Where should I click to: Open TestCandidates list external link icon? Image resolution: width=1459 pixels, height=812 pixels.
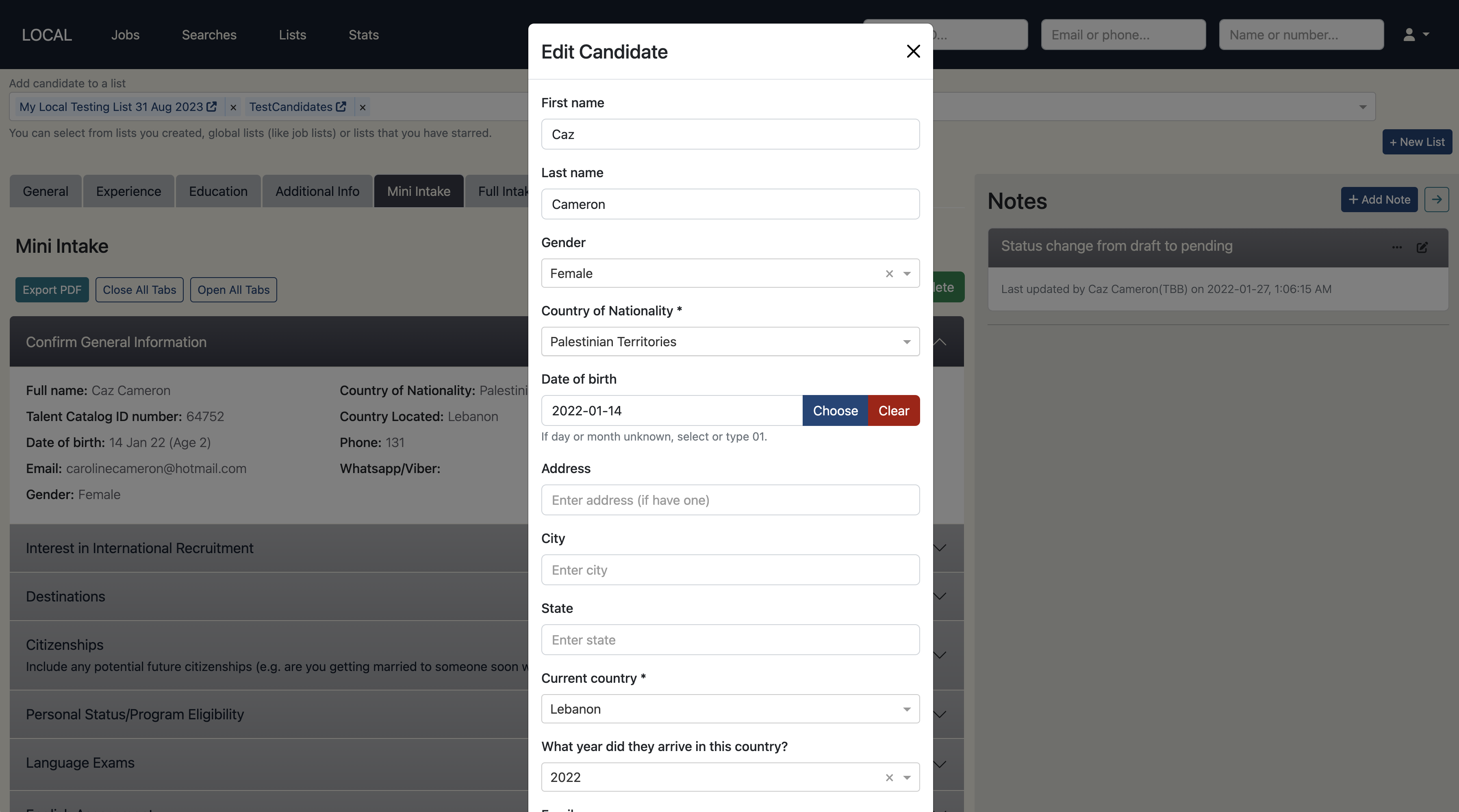pos(341,107)
